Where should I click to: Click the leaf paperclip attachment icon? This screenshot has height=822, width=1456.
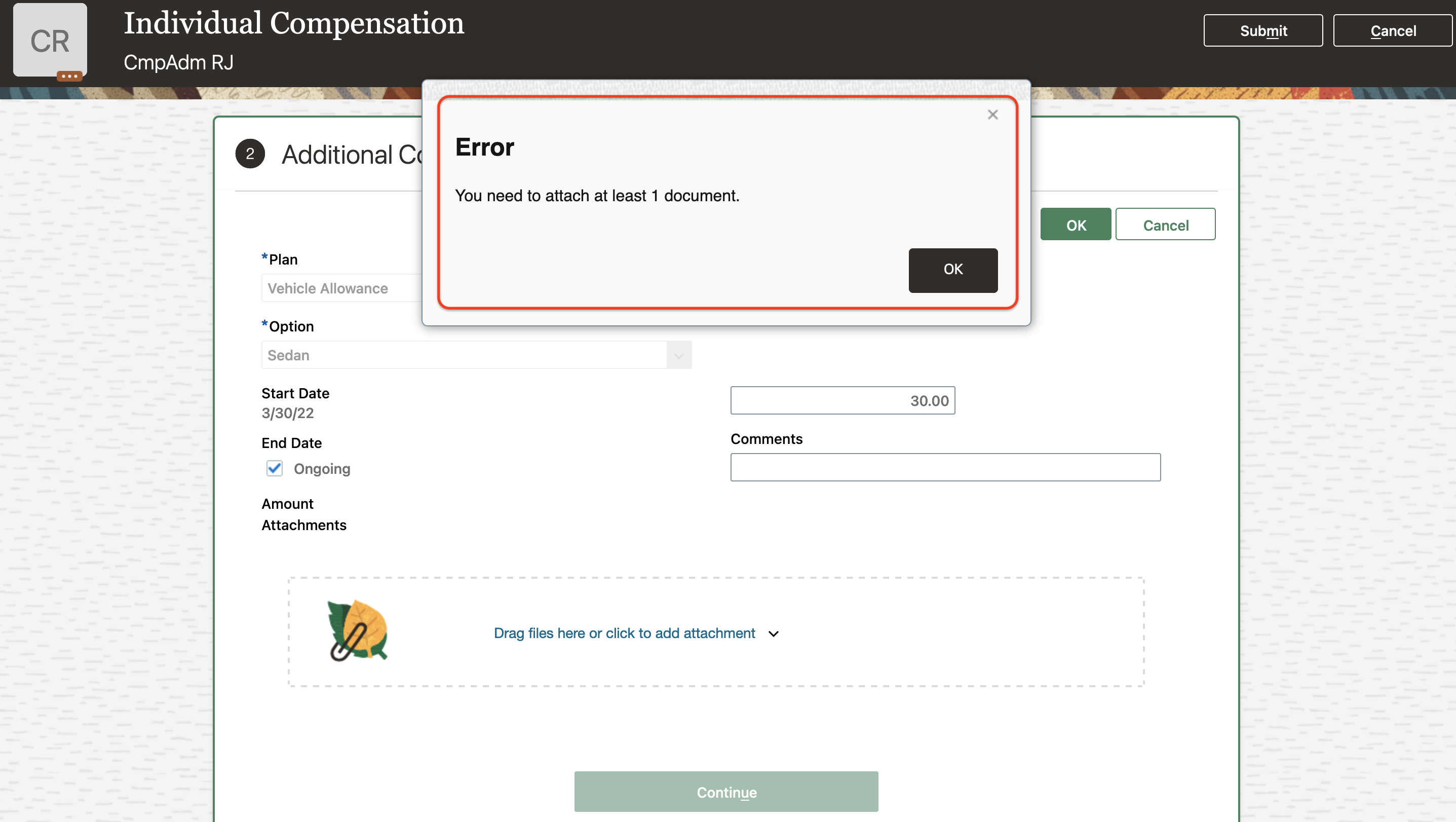click(x=357, y=631)
